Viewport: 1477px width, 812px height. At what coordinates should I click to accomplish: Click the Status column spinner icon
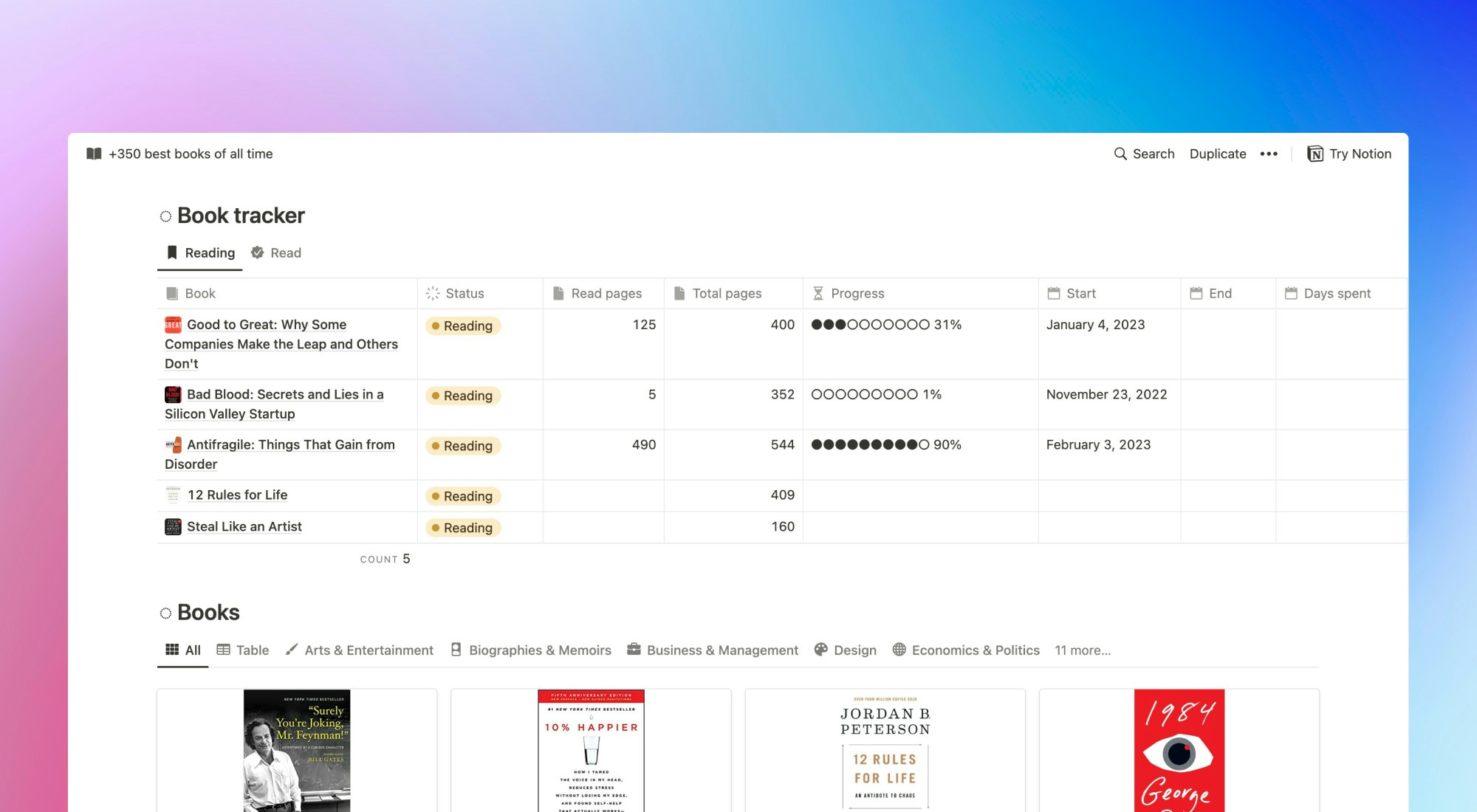click(433, 293)
